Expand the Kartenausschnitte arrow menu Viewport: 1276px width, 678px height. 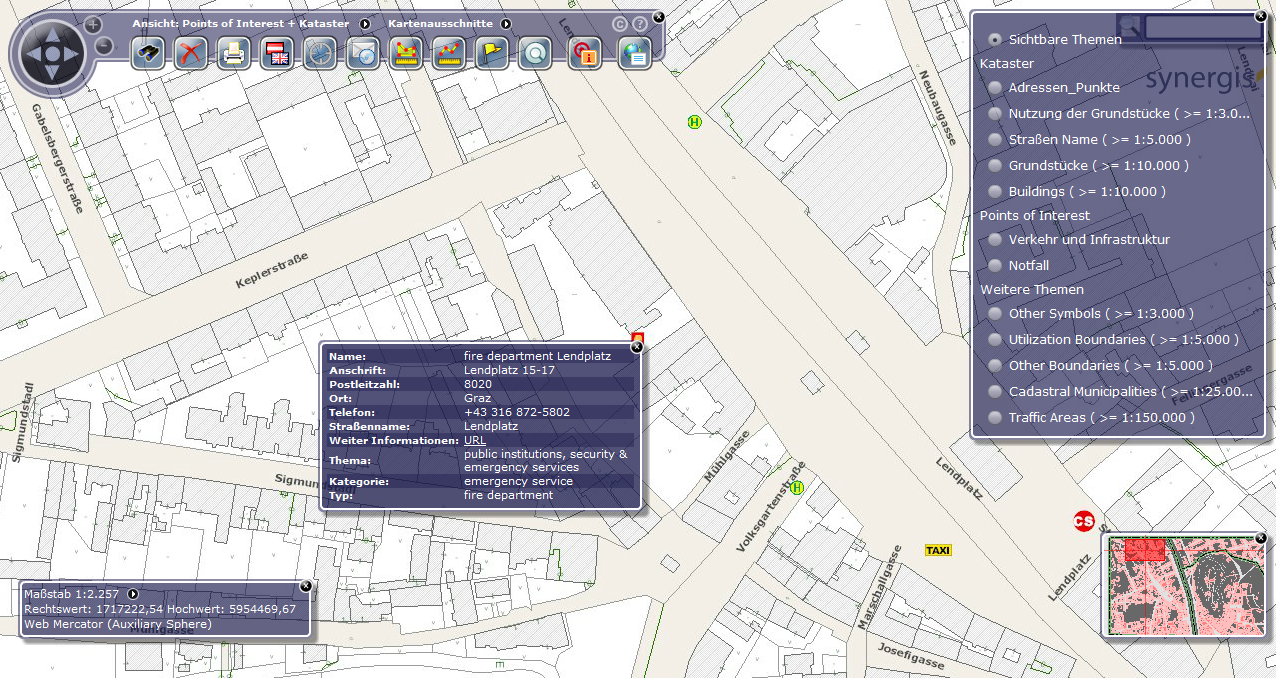pyautogui.click(x=507, y=23)
